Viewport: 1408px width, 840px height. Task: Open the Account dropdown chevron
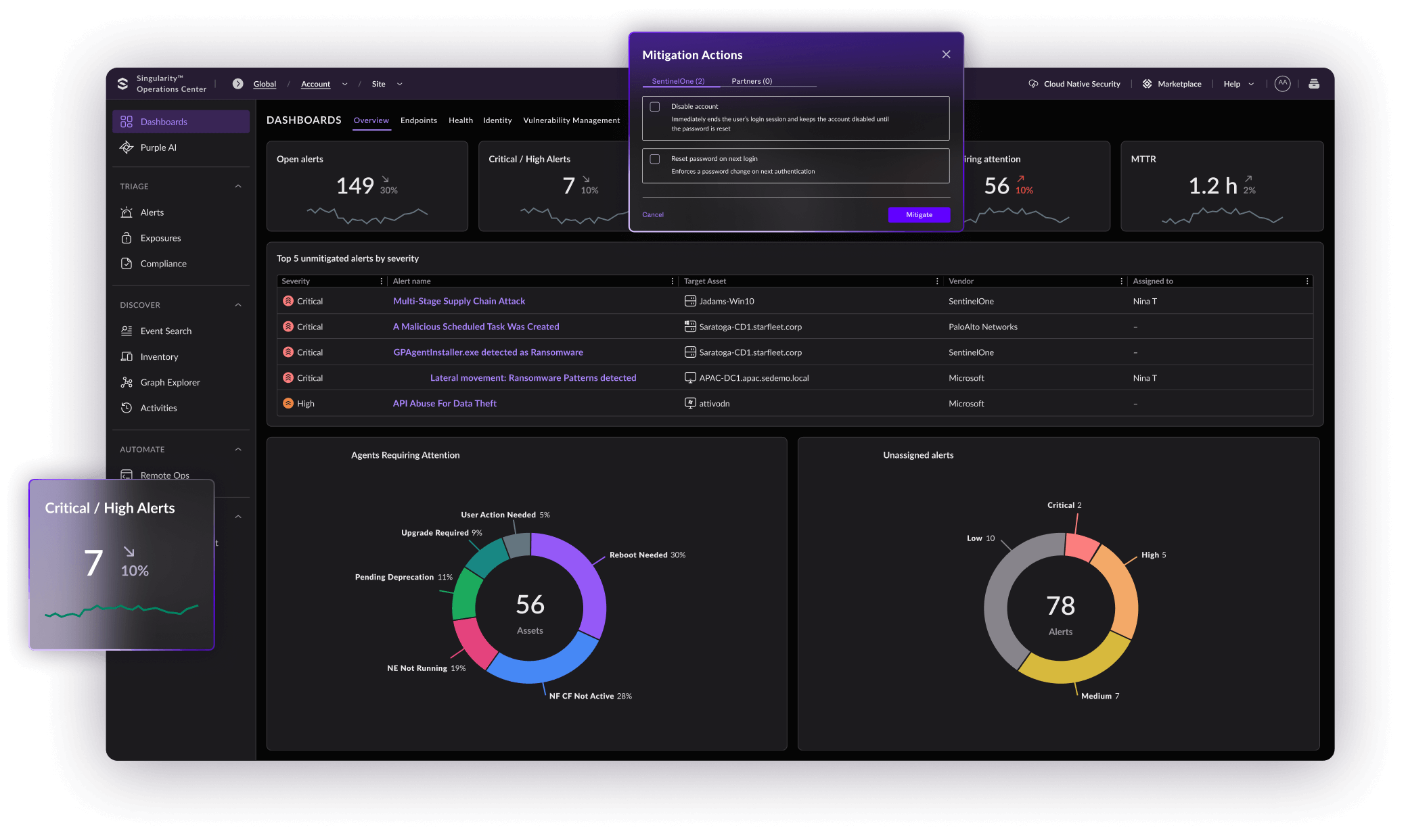[x=344, y=85]
